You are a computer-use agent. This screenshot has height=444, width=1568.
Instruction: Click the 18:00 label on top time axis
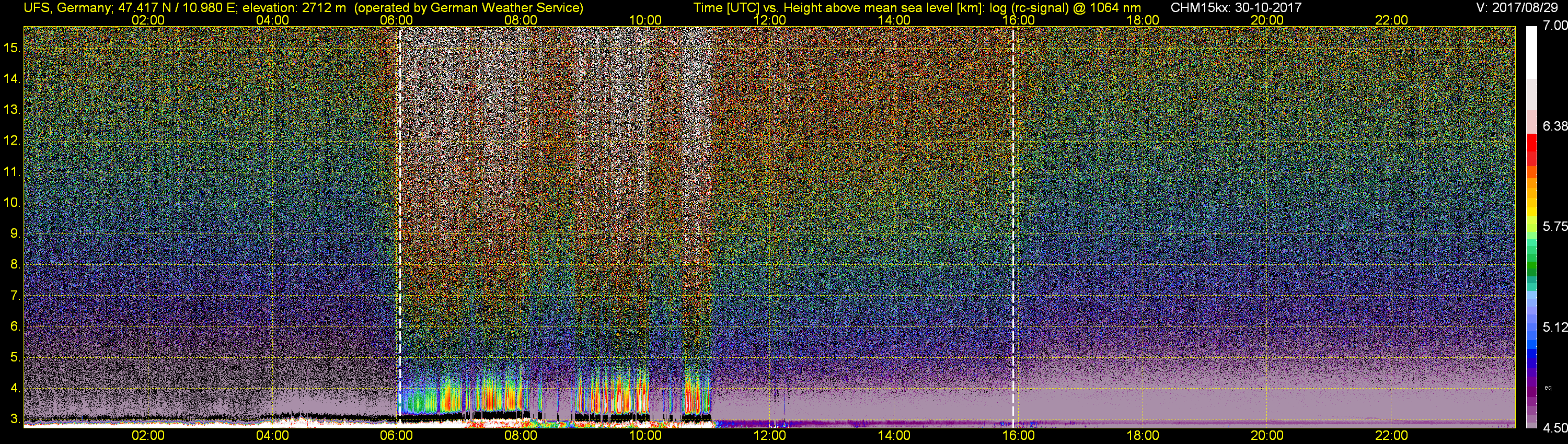[x=1143, y=20]
